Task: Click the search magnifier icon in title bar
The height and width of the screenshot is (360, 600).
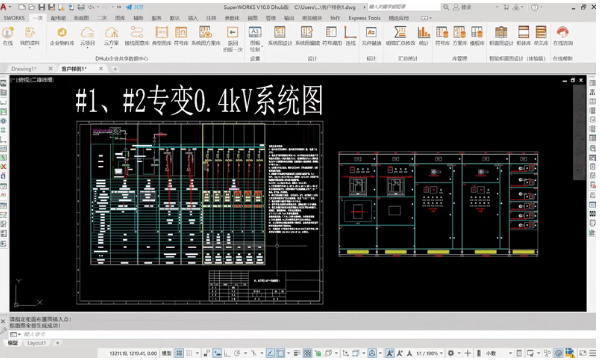Action: coord(446,7)
